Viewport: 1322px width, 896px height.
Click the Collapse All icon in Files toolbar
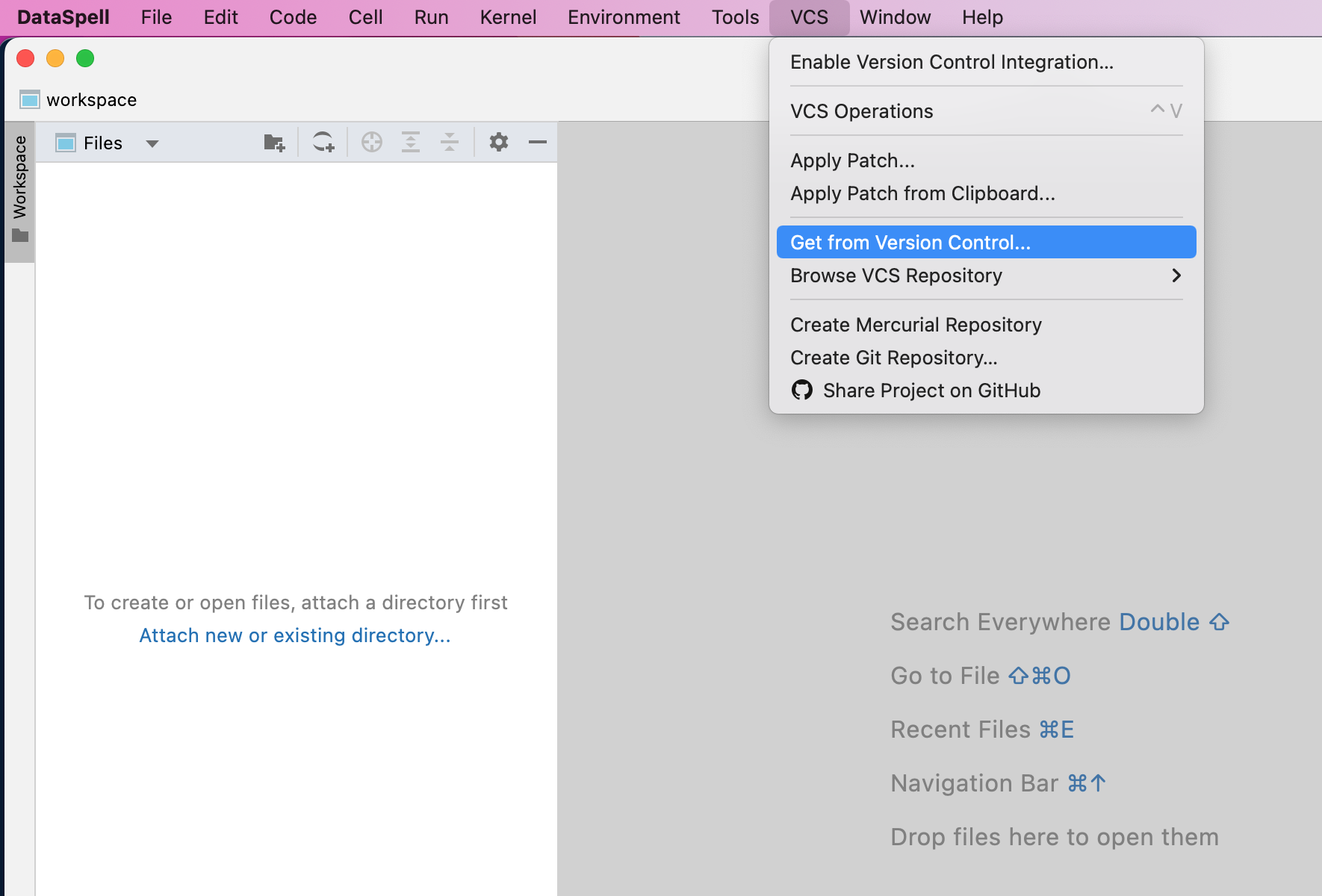click(x=450, y=142)
